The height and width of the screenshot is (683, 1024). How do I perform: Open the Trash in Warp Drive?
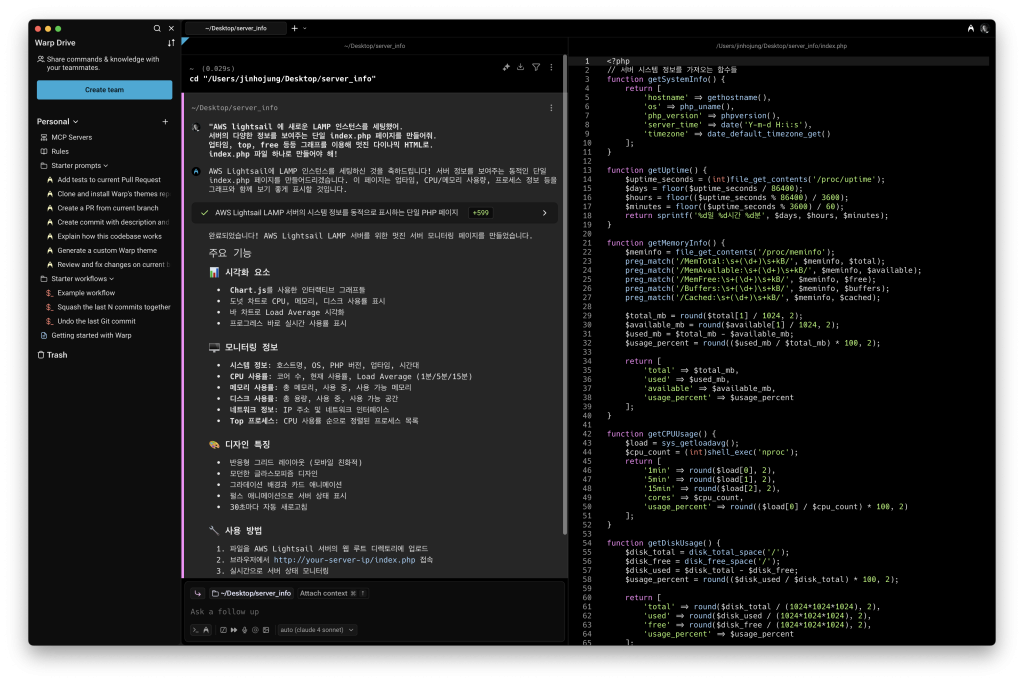pos(52,355)
